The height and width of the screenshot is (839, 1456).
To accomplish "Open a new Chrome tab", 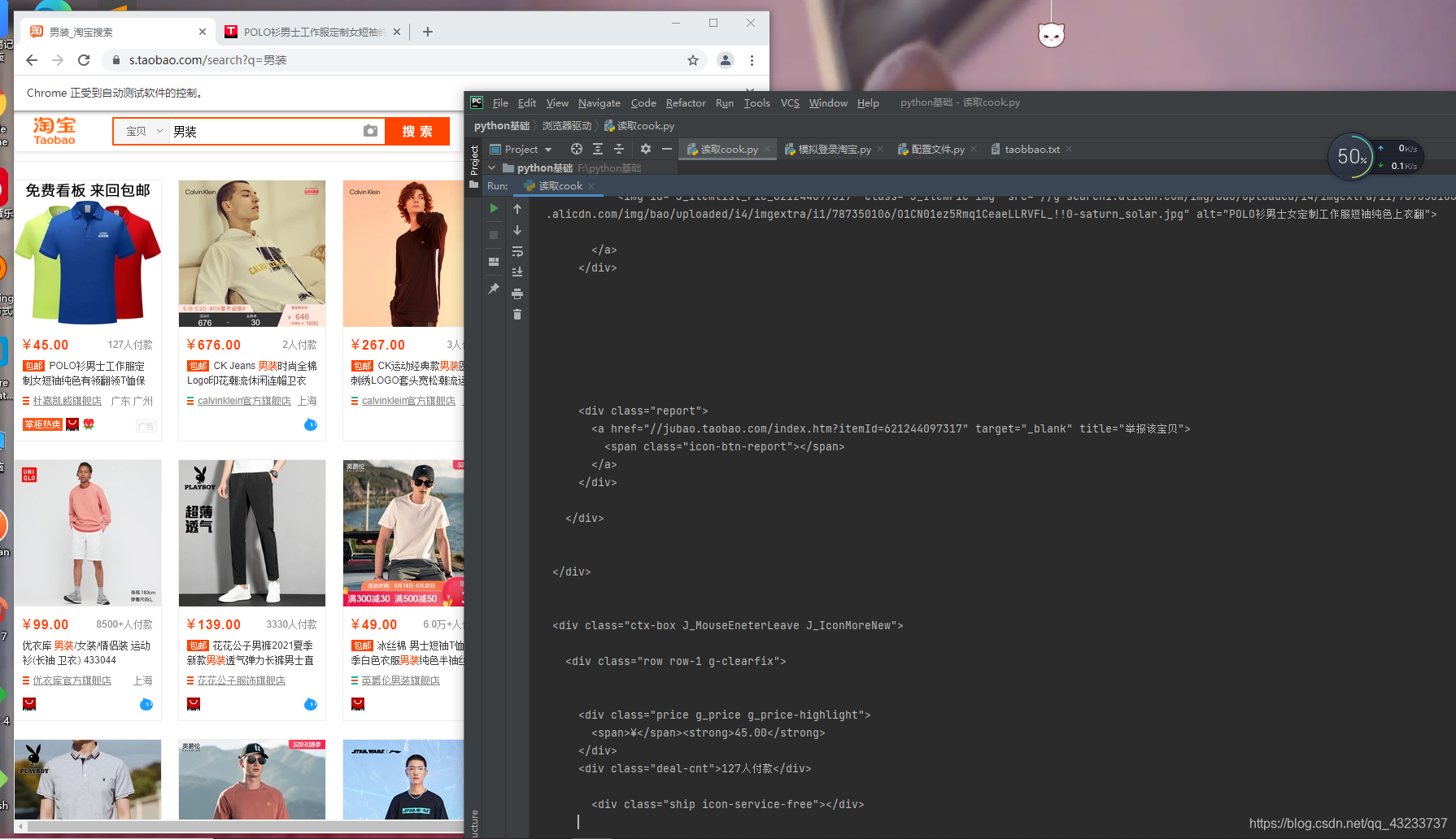I will pyautogui.click(x=428, y=32).
